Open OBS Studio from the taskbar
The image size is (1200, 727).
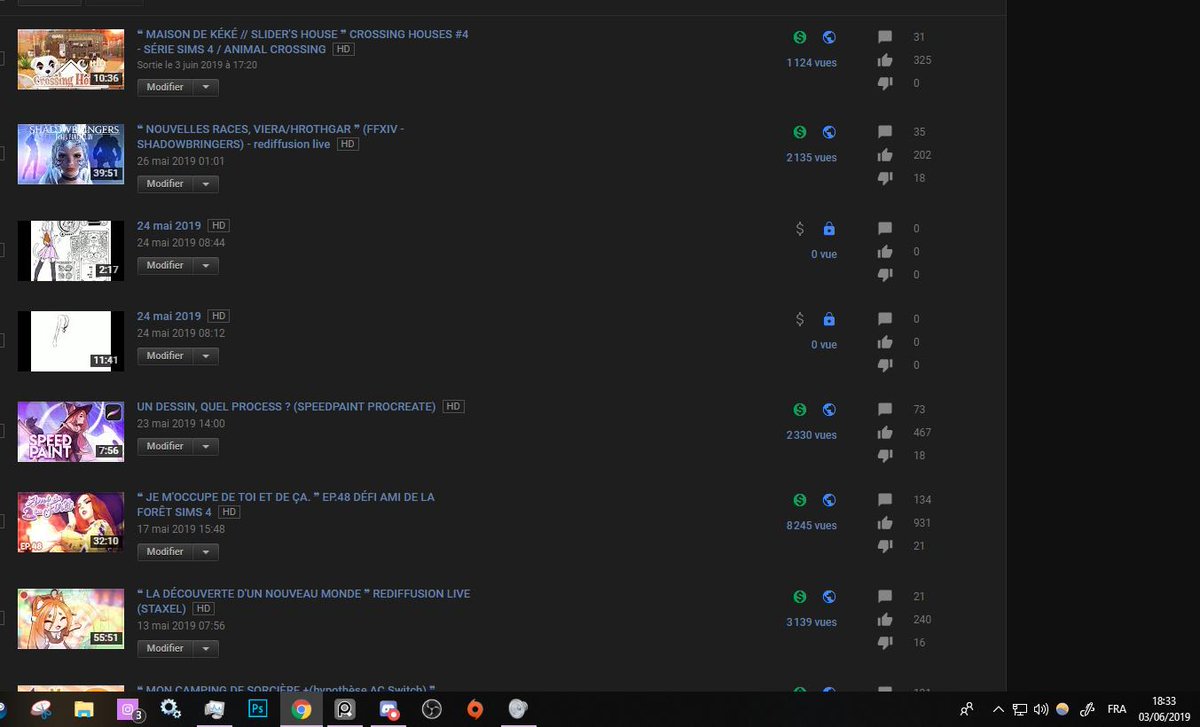coord(432,709)
